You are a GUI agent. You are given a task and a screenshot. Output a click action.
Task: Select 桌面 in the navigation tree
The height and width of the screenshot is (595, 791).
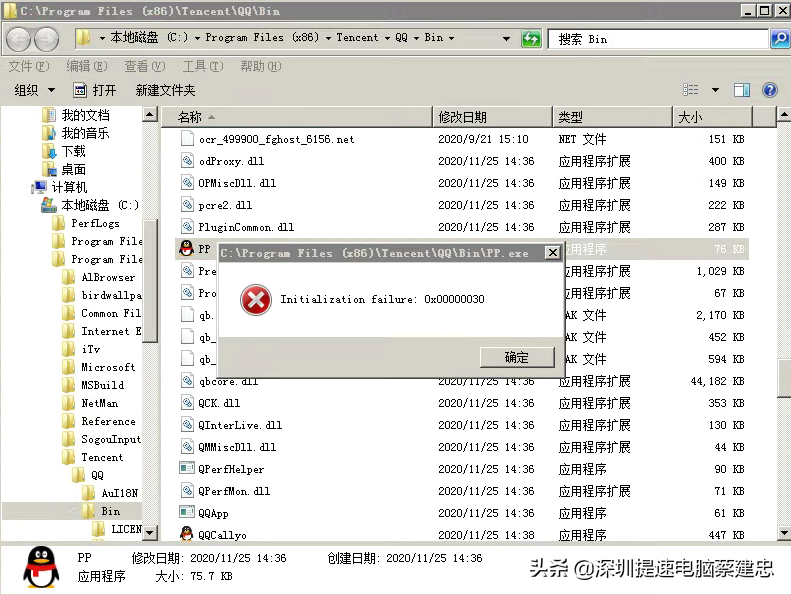coord(73,170)
